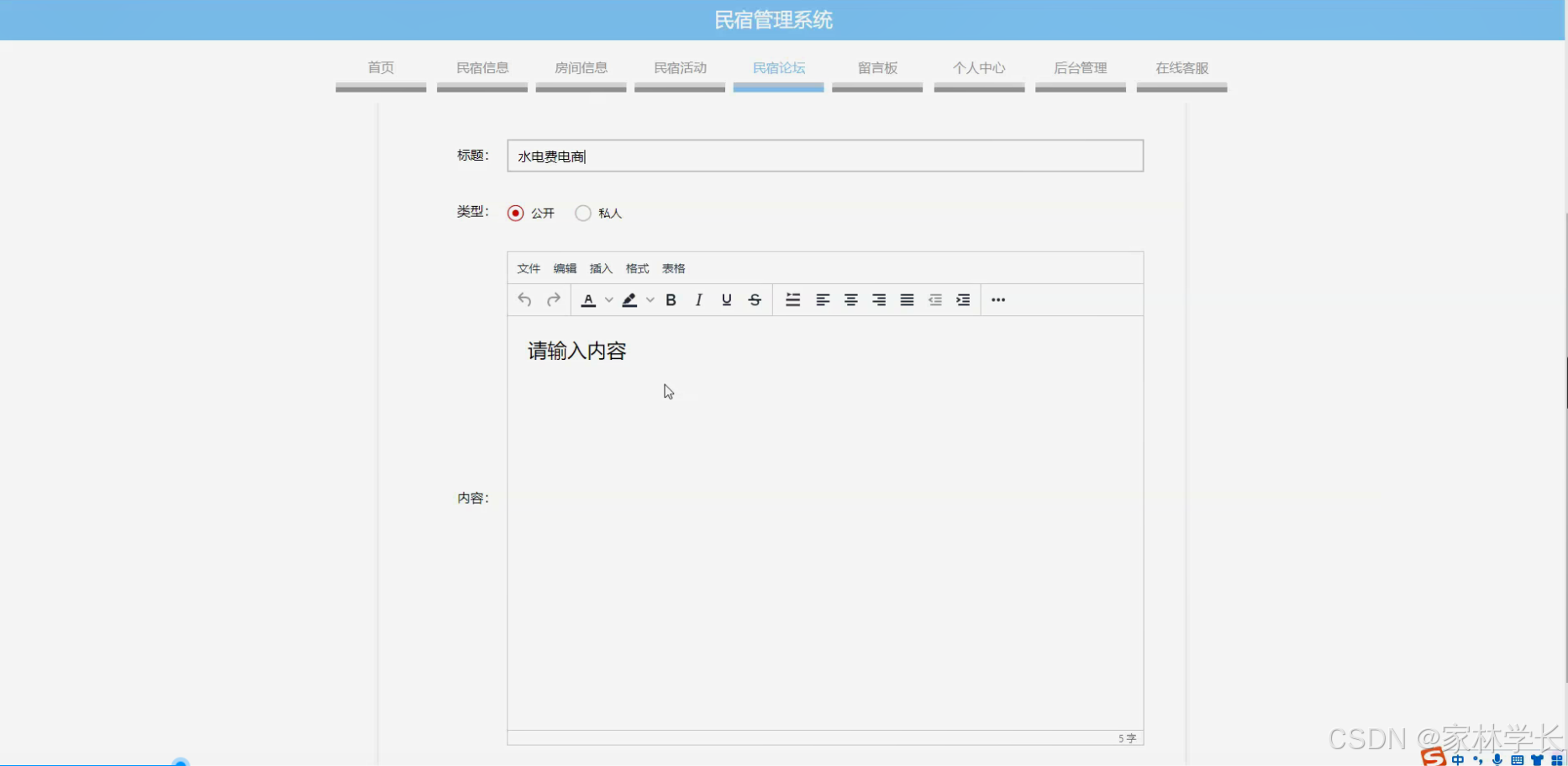Viewport: 1568px width, 766px height.
Task: Click the Redo icon in the editor toolbar
Action: [554, 299]
